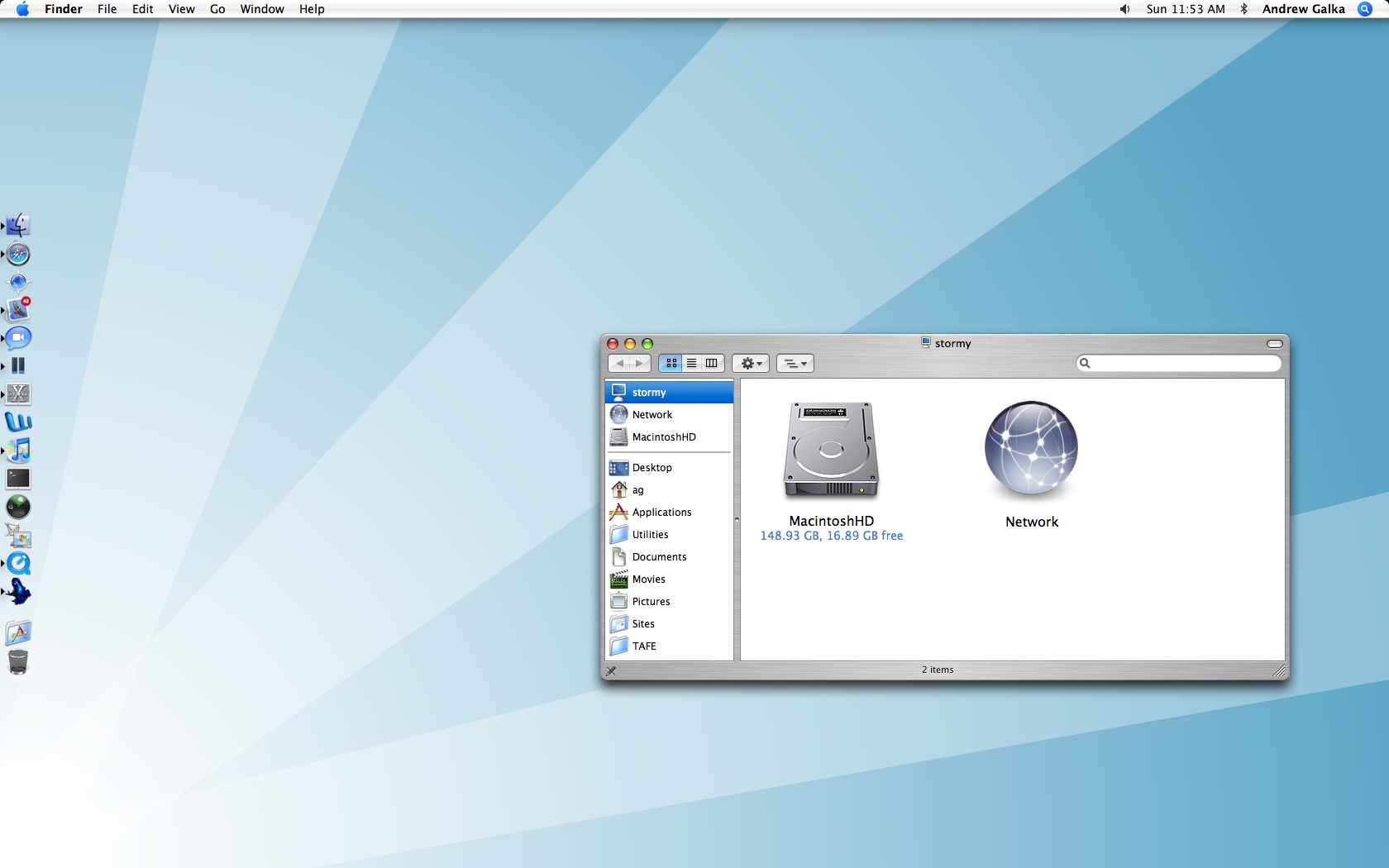Select stormy in the sidebar
1389x868 pixels.
(x=669, y=392)
